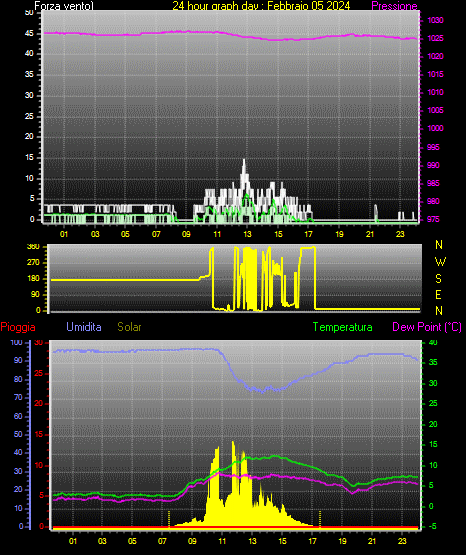
Task: Select the Temperatura legend label
Action: (343, 327)
